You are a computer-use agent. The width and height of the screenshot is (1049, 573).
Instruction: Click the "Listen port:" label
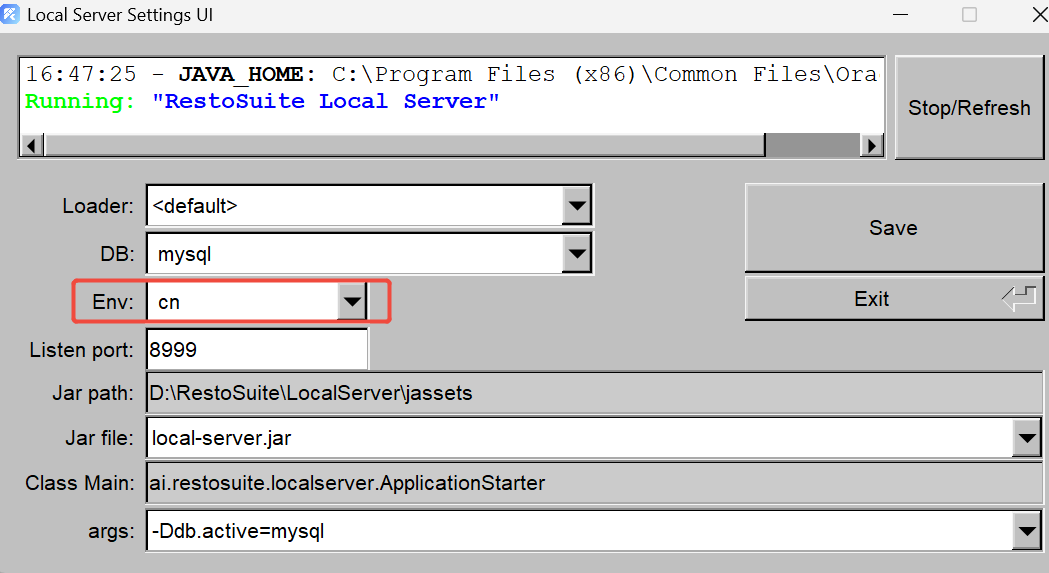click(82, 350)
